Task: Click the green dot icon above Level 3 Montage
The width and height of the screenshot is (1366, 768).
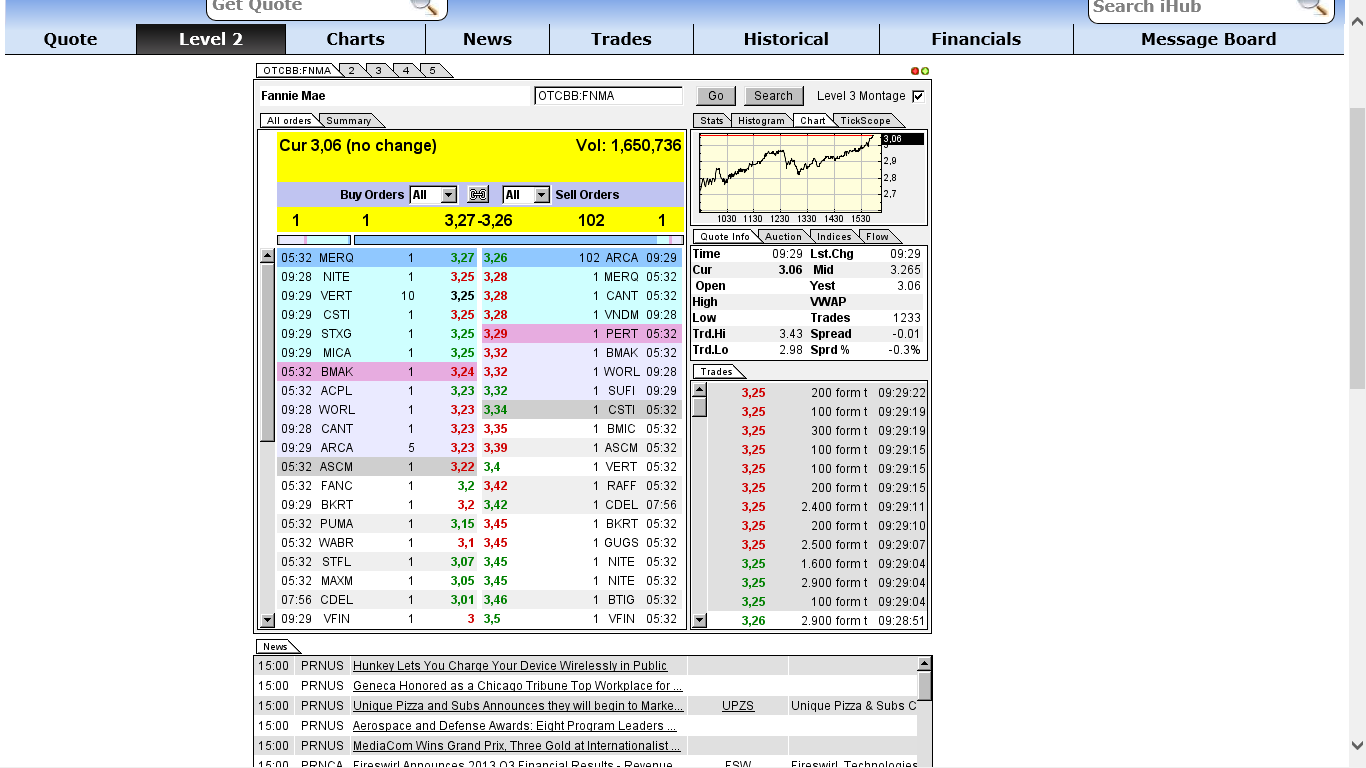Action: tap(925, 71)
